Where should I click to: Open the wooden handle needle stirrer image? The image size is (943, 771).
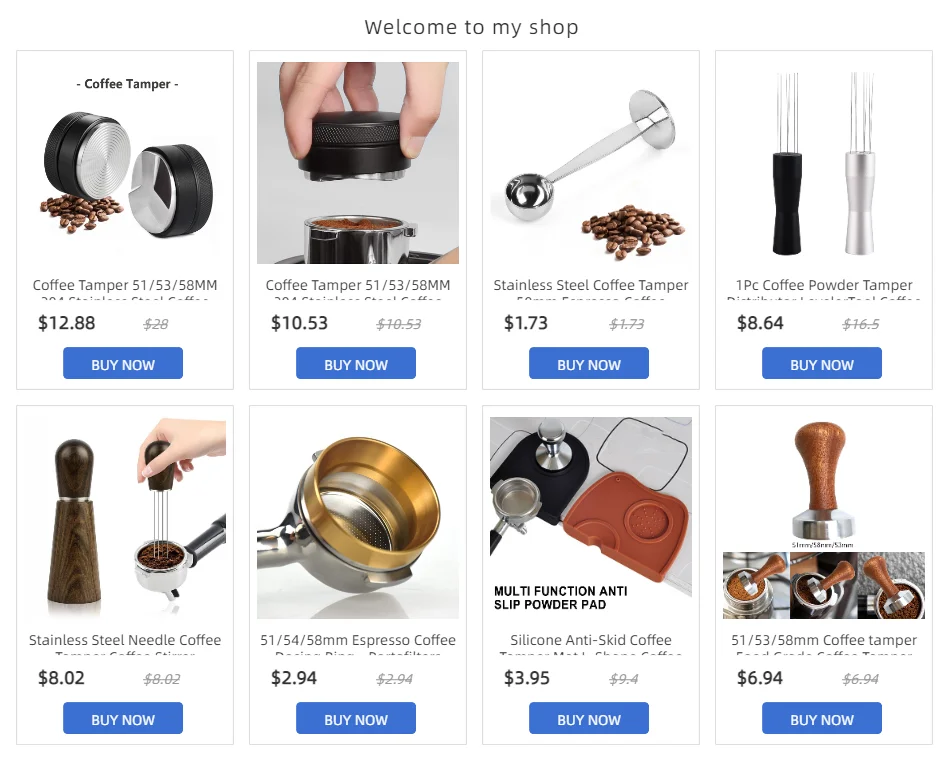(x=125, y=518)
